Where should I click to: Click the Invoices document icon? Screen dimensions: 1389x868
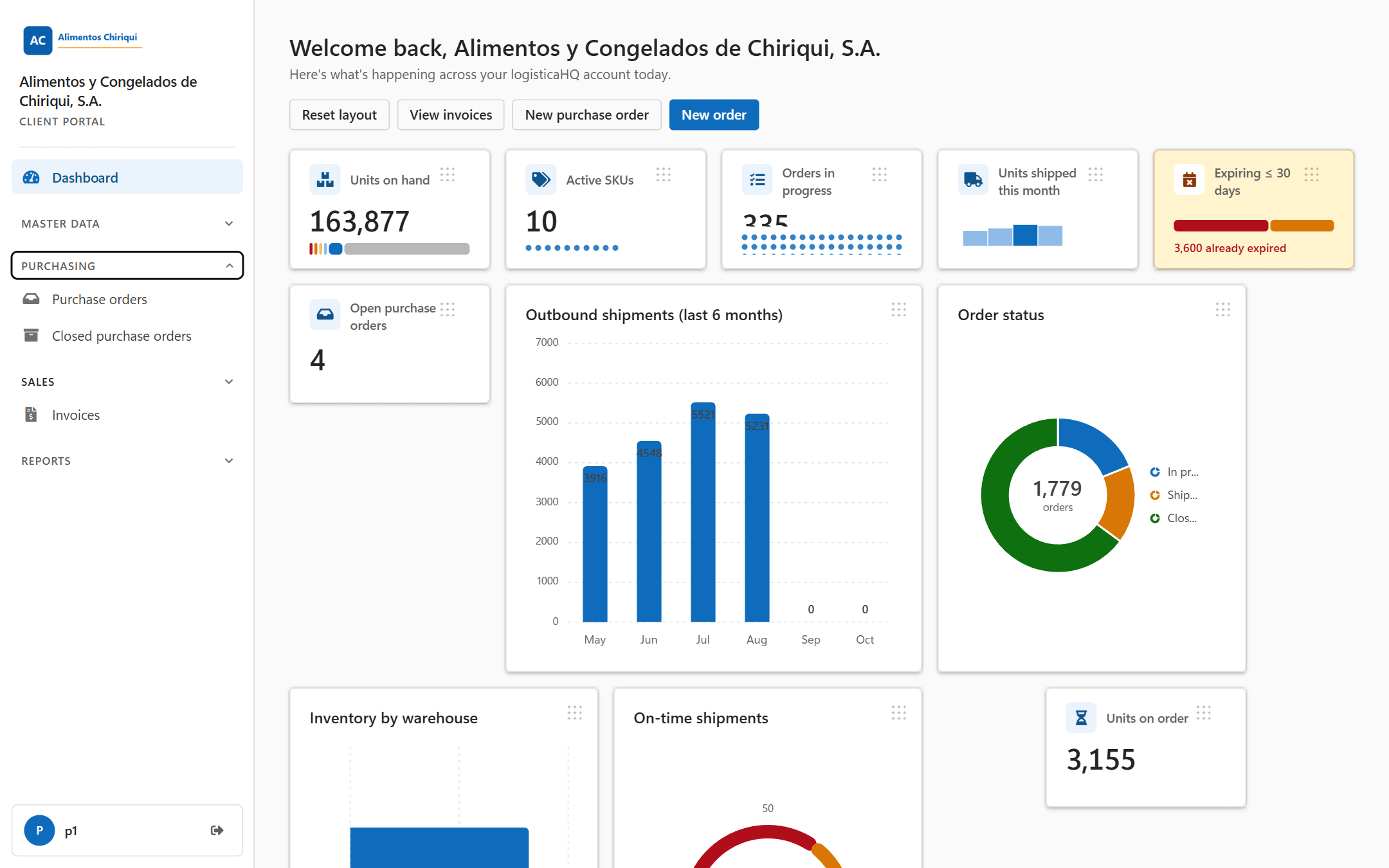(x=31, y=415)
